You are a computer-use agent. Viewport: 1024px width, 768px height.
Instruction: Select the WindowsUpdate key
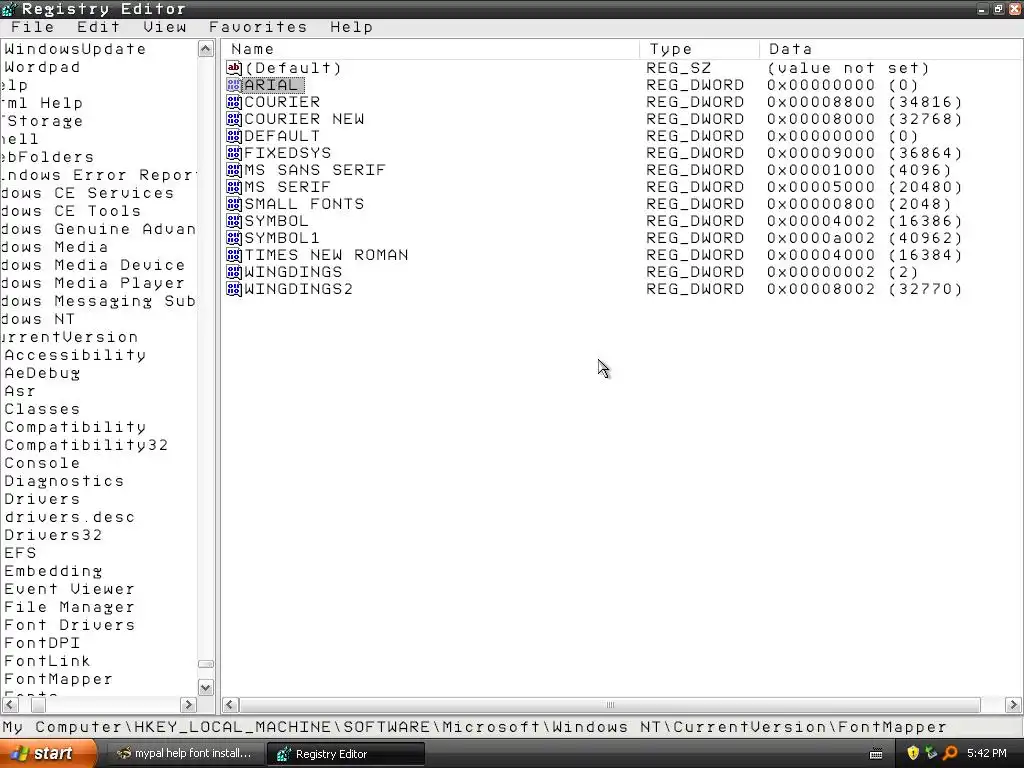(x=75, y=49)
